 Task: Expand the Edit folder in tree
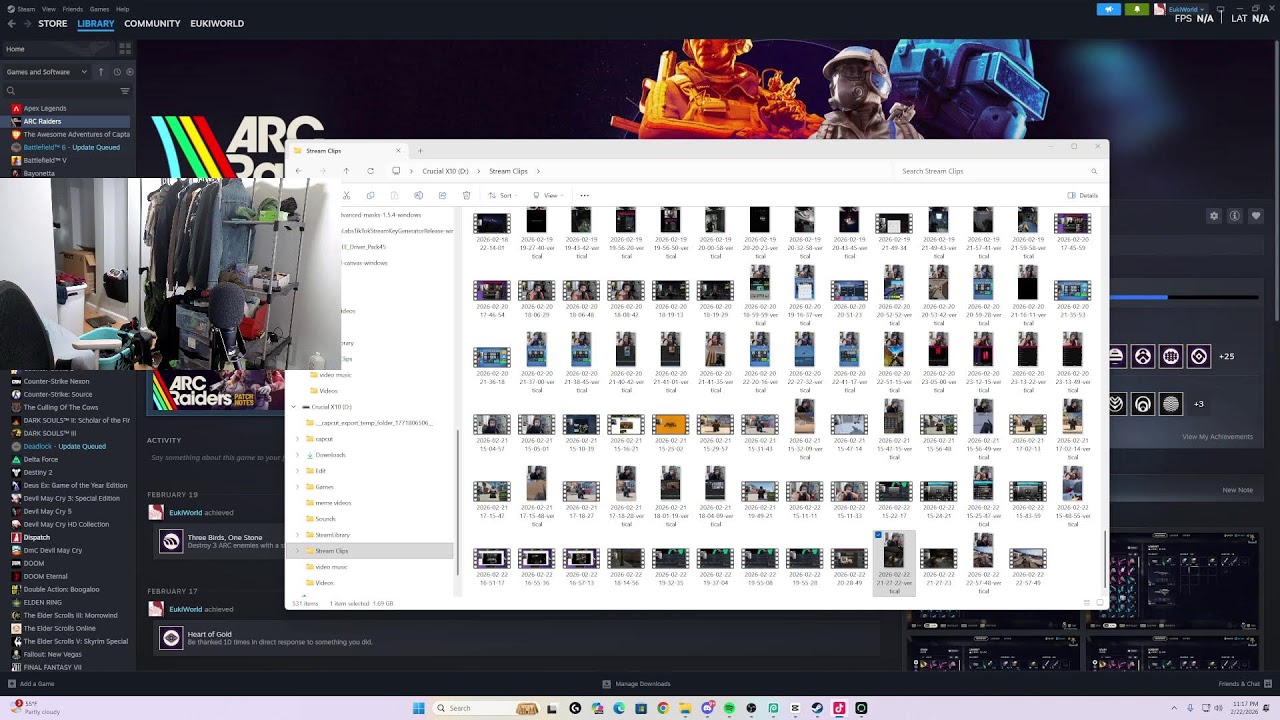[x=297, y=471]
